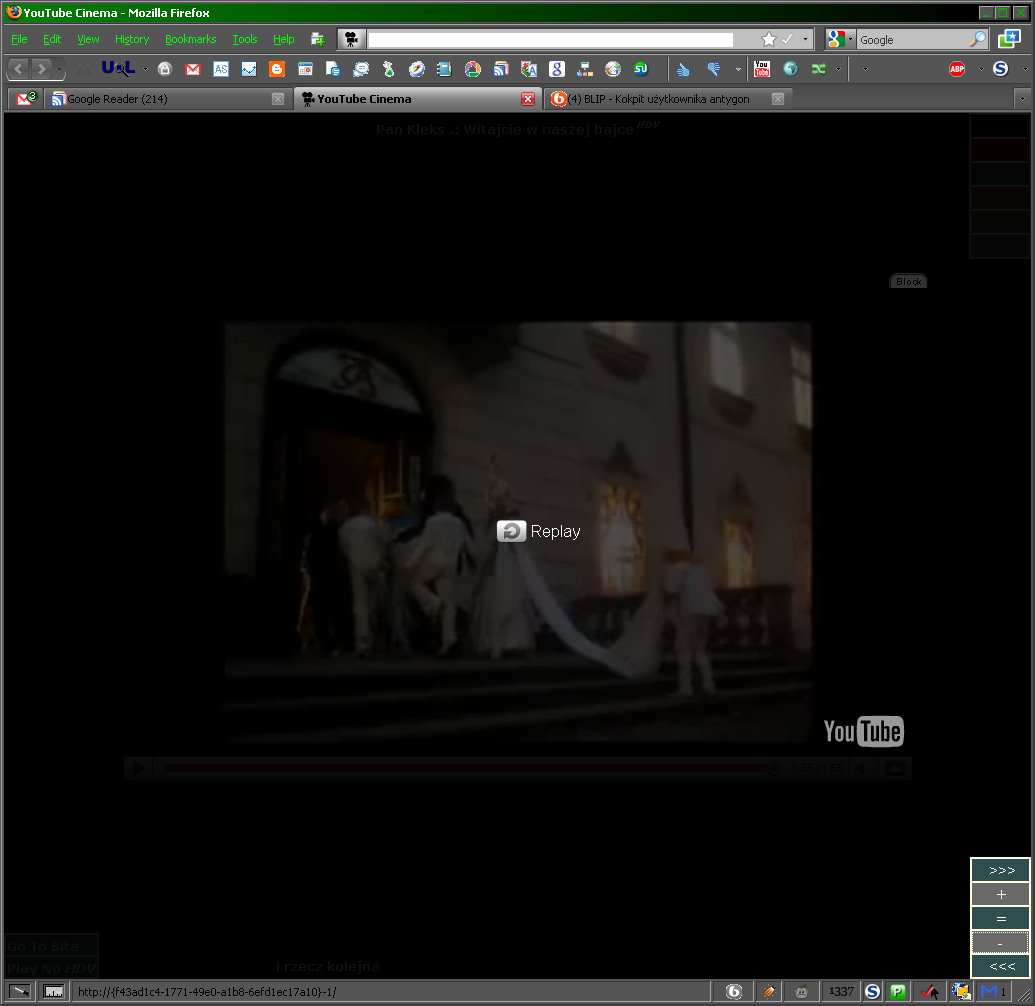The width and height of the screenshot is (1035, 1006).
Task: Open the Google Analytics chart icon
Action: pyautogui.click(x=249, y=69)
